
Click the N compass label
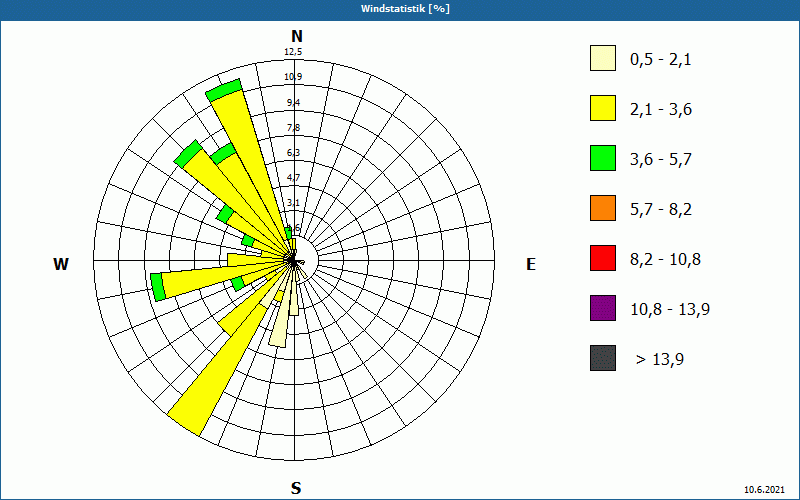(x=296, y=36)
